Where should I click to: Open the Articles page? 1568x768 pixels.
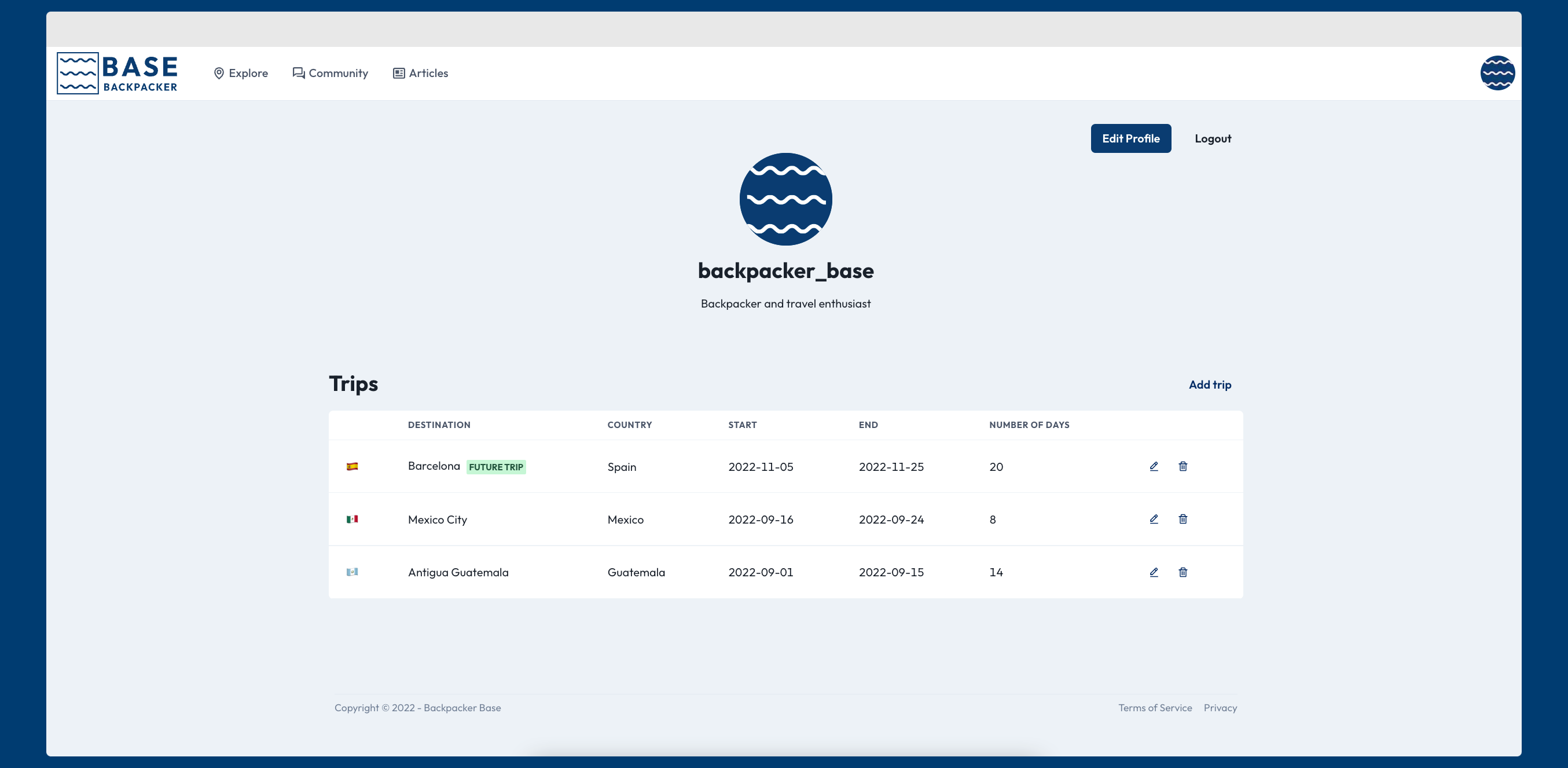click(421, 73)
